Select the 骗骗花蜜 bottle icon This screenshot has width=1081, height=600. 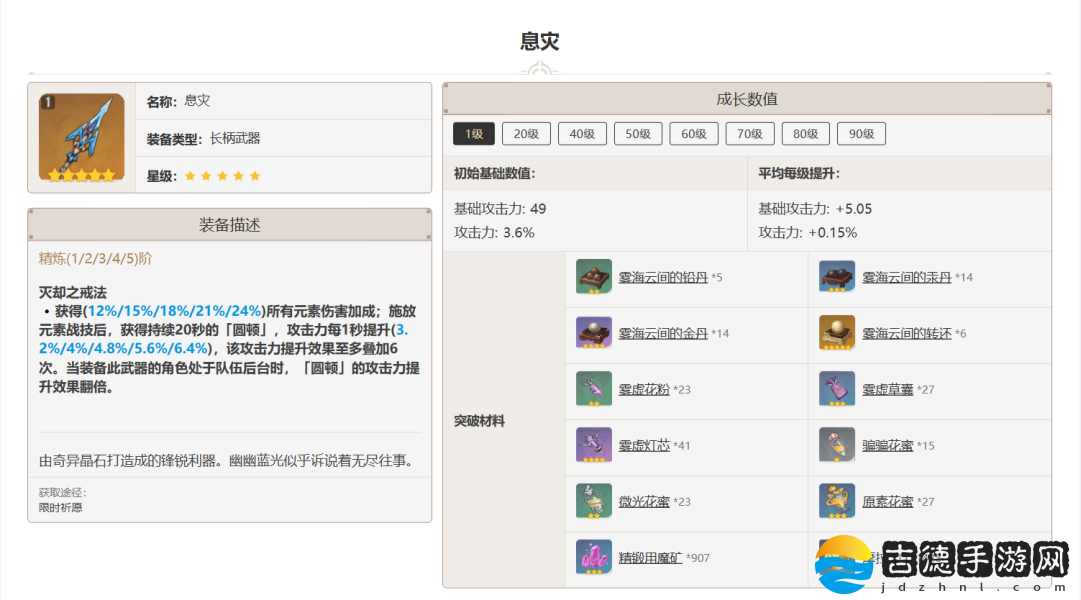coord(837,445)
